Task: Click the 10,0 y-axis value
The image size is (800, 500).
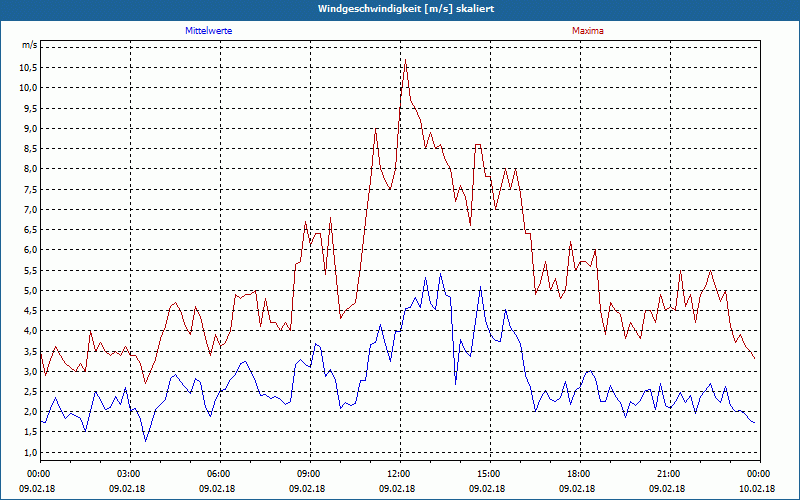Action: tap(28, 88)
